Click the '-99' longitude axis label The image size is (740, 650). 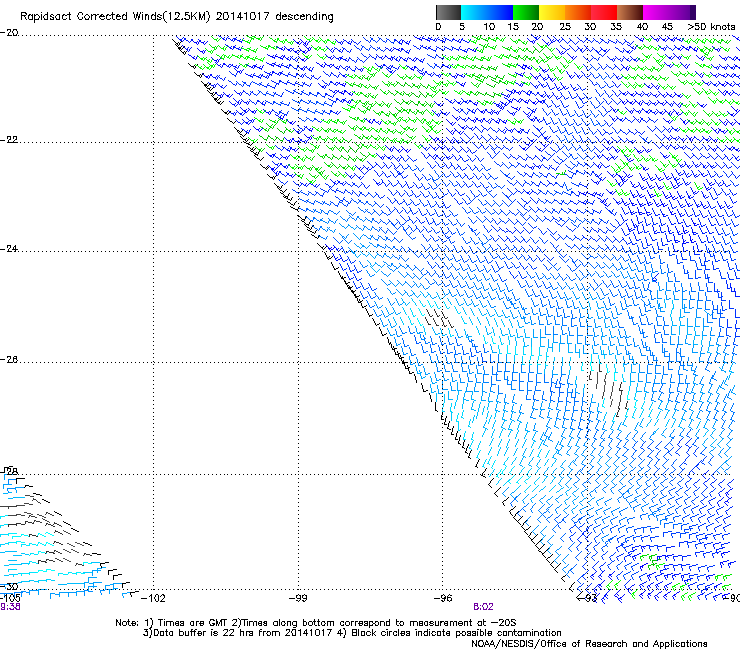point(298,598)
